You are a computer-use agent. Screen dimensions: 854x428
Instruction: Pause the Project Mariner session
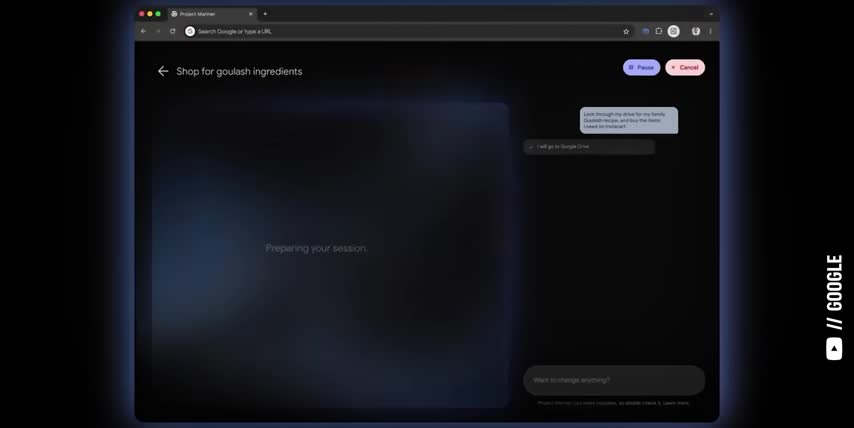click(641, 67)
